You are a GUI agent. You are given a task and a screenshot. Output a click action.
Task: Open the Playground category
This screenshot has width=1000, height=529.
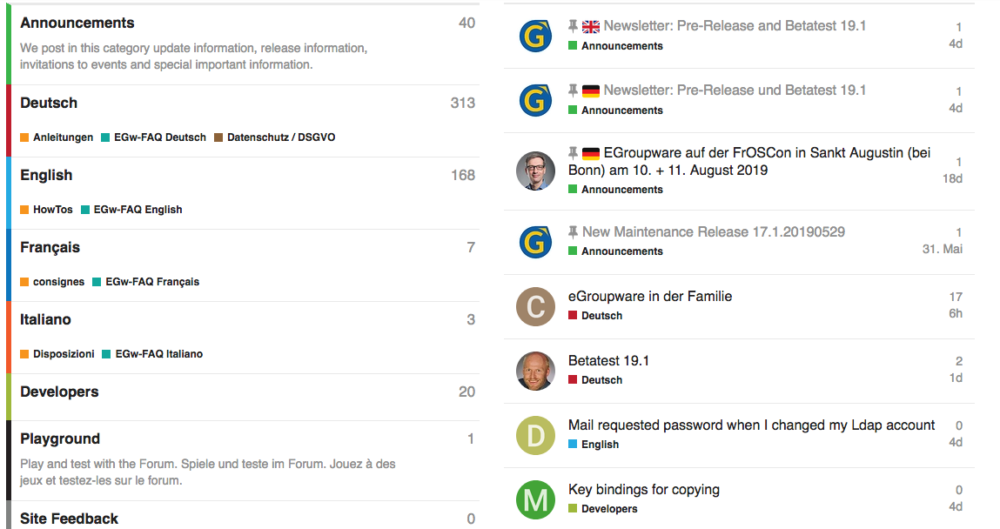coord(60,439)
